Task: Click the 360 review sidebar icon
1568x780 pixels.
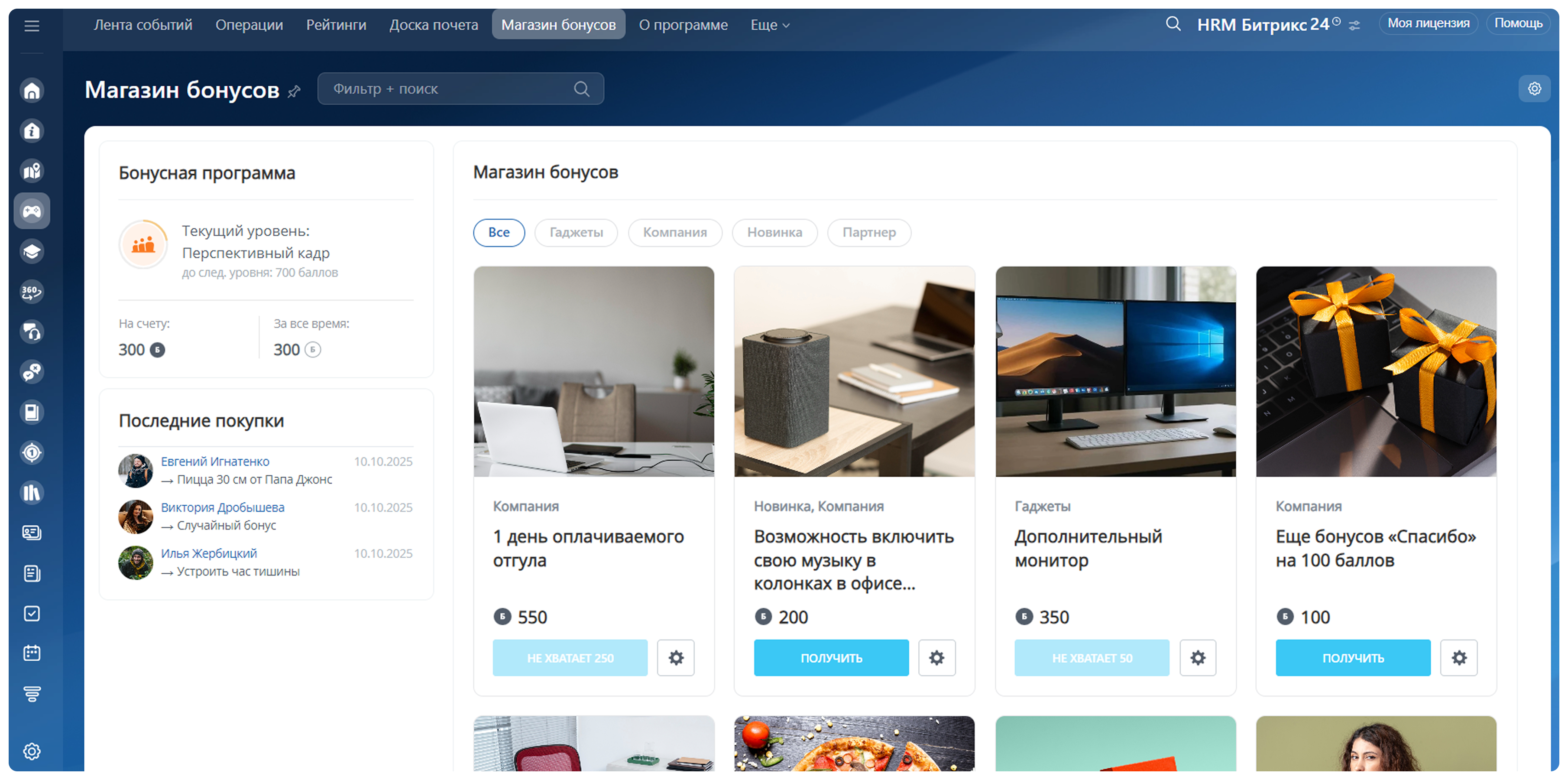Action: pyautogui.click(x=32, y=292)
